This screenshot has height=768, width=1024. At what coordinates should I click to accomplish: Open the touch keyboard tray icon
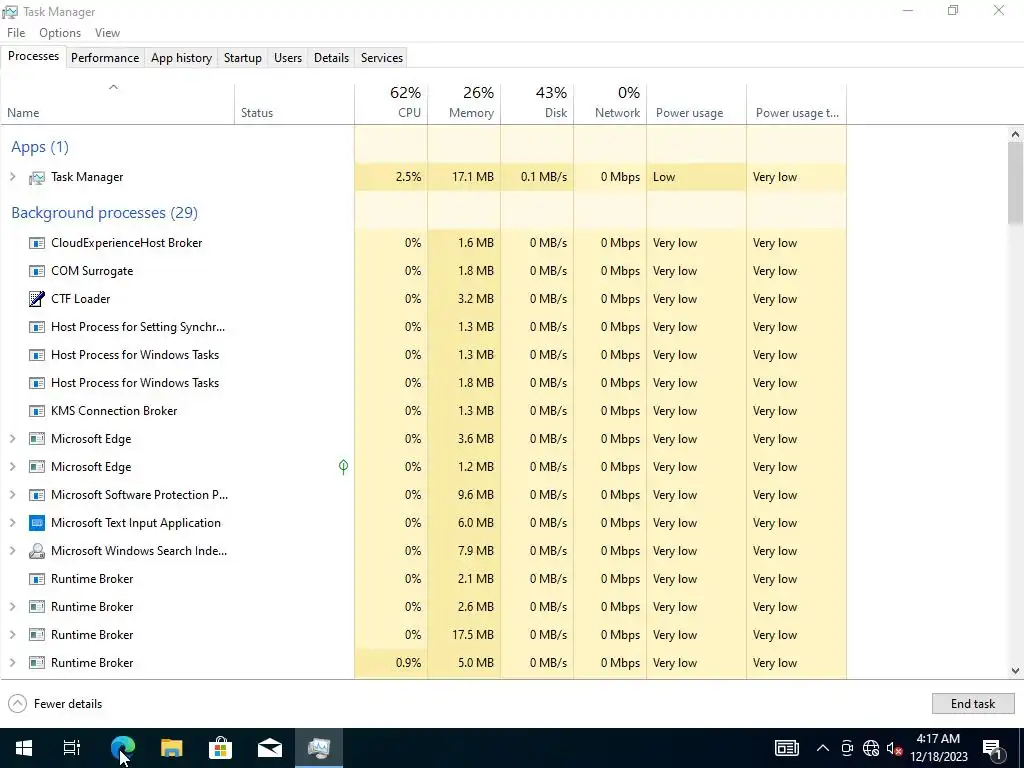click(x=786, y=748)
